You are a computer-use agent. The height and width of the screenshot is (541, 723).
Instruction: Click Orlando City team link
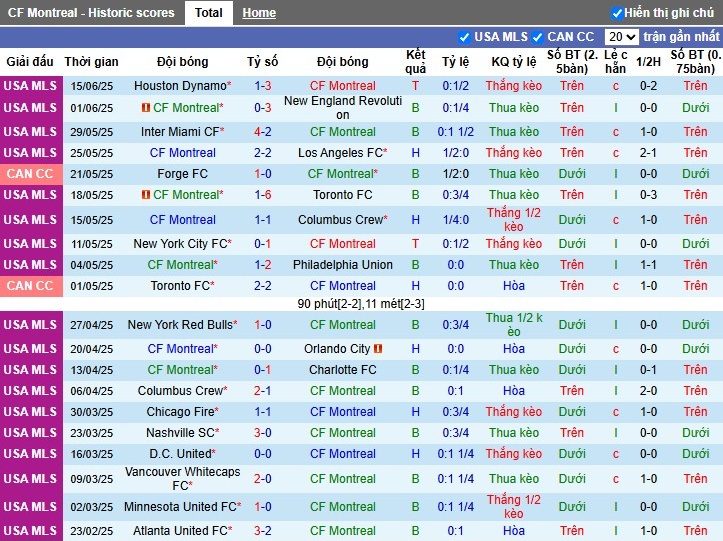point(337,349)
